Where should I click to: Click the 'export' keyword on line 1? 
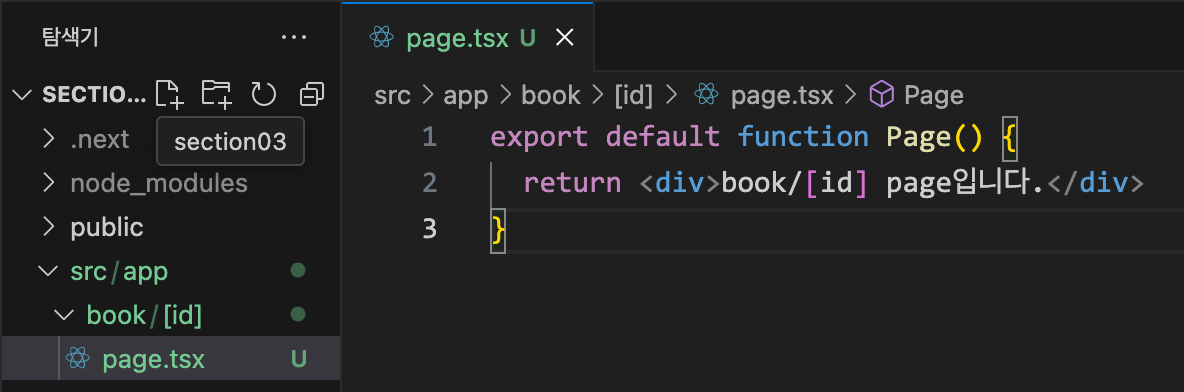[539, 137]
